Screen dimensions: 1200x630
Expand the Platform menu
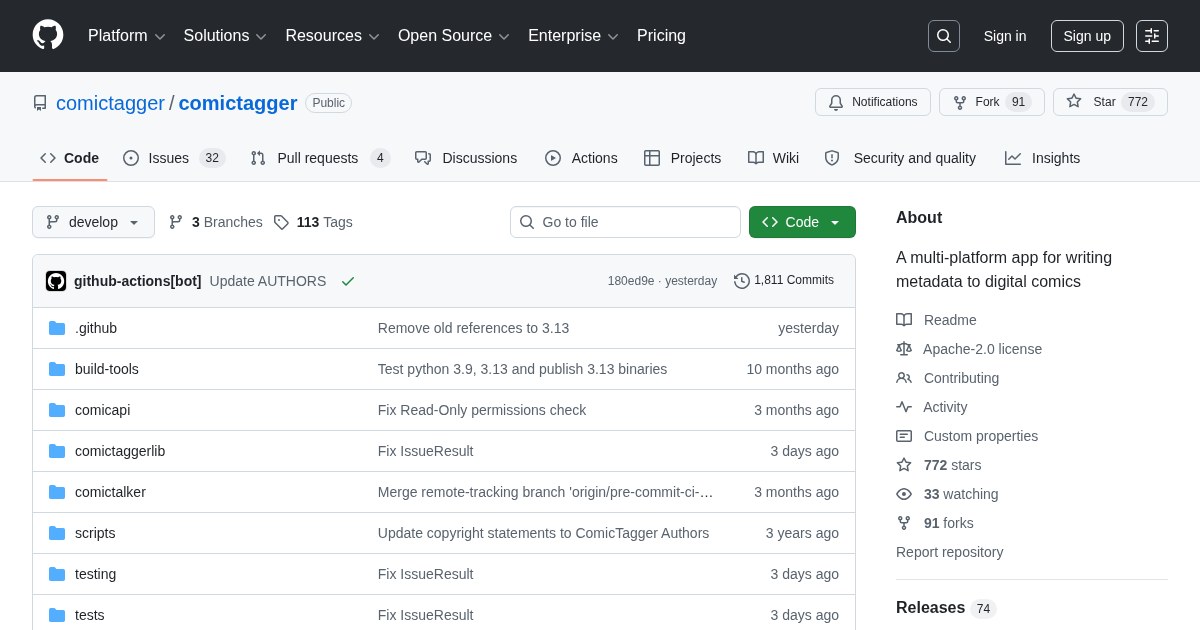[127, 36]
